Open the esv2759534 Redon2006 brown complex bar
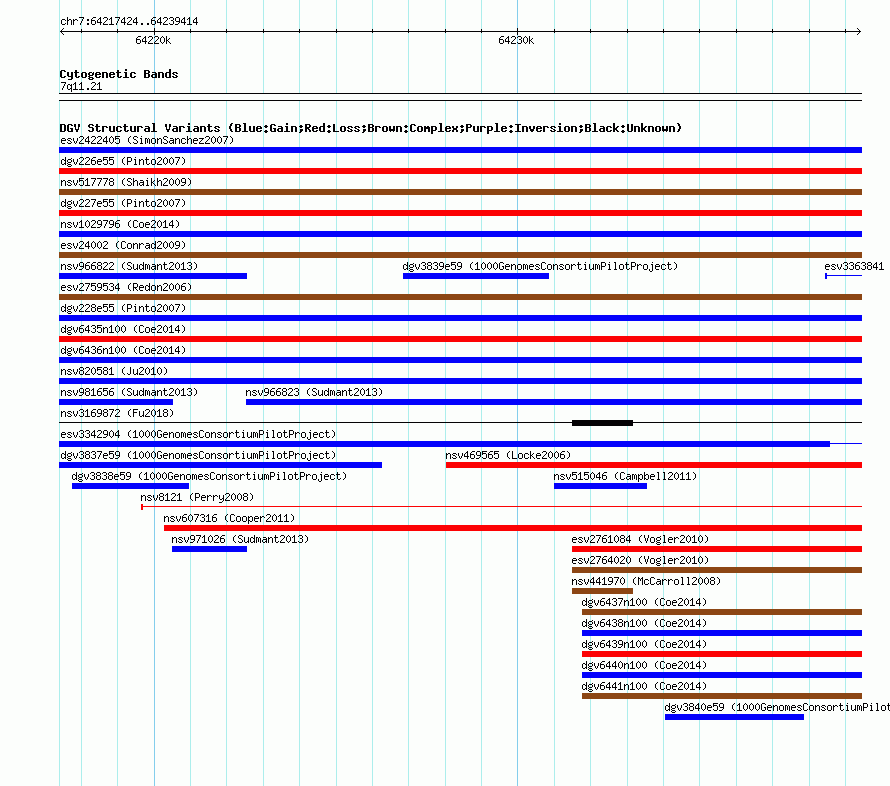This screenshot has width=890, height=786. point(460,297)
